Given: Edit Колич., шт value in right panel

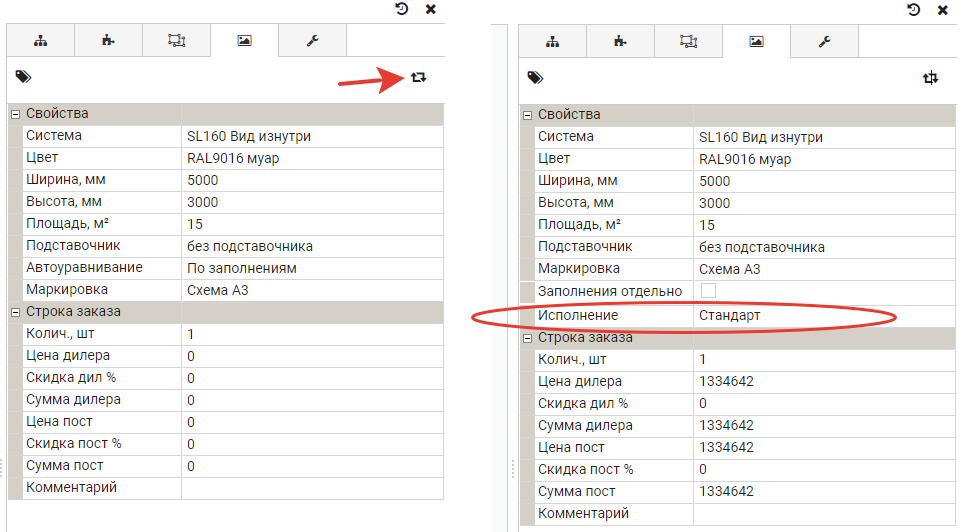Looking at the screenshot, I should click(825, 359).
